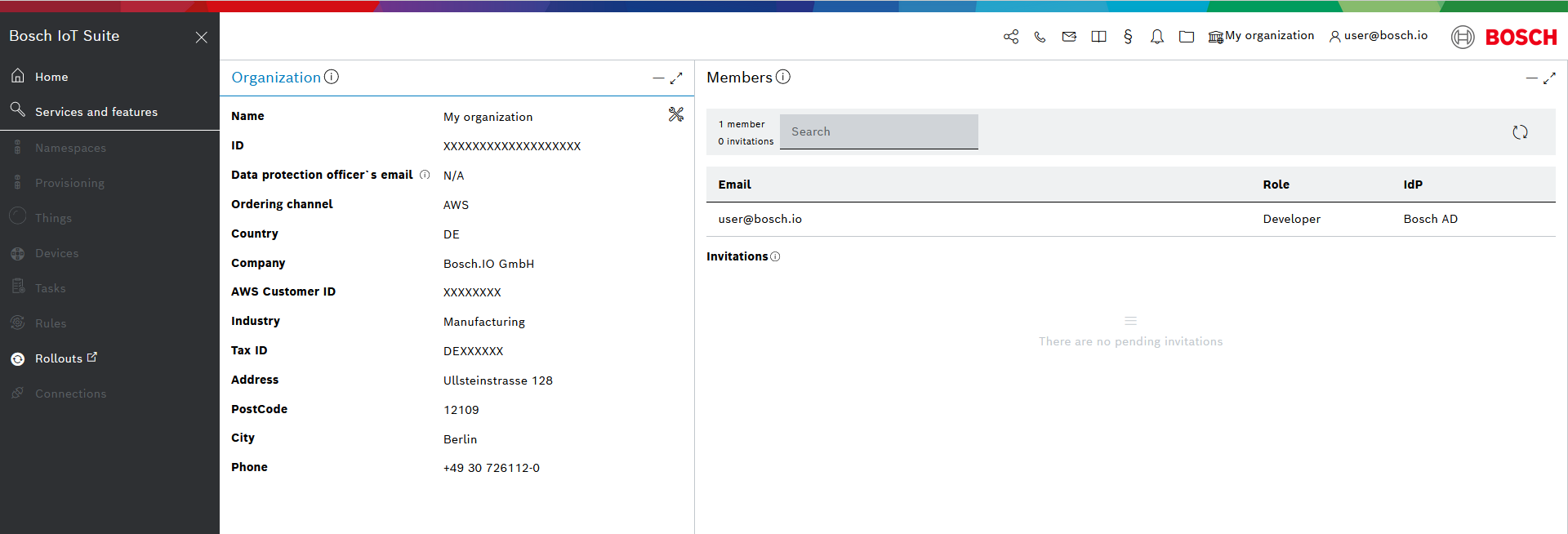The image size is (1568, 534).
Task: Click the AWS Customer ID value XXXXXXXX
Action: [x=472, y=292]
